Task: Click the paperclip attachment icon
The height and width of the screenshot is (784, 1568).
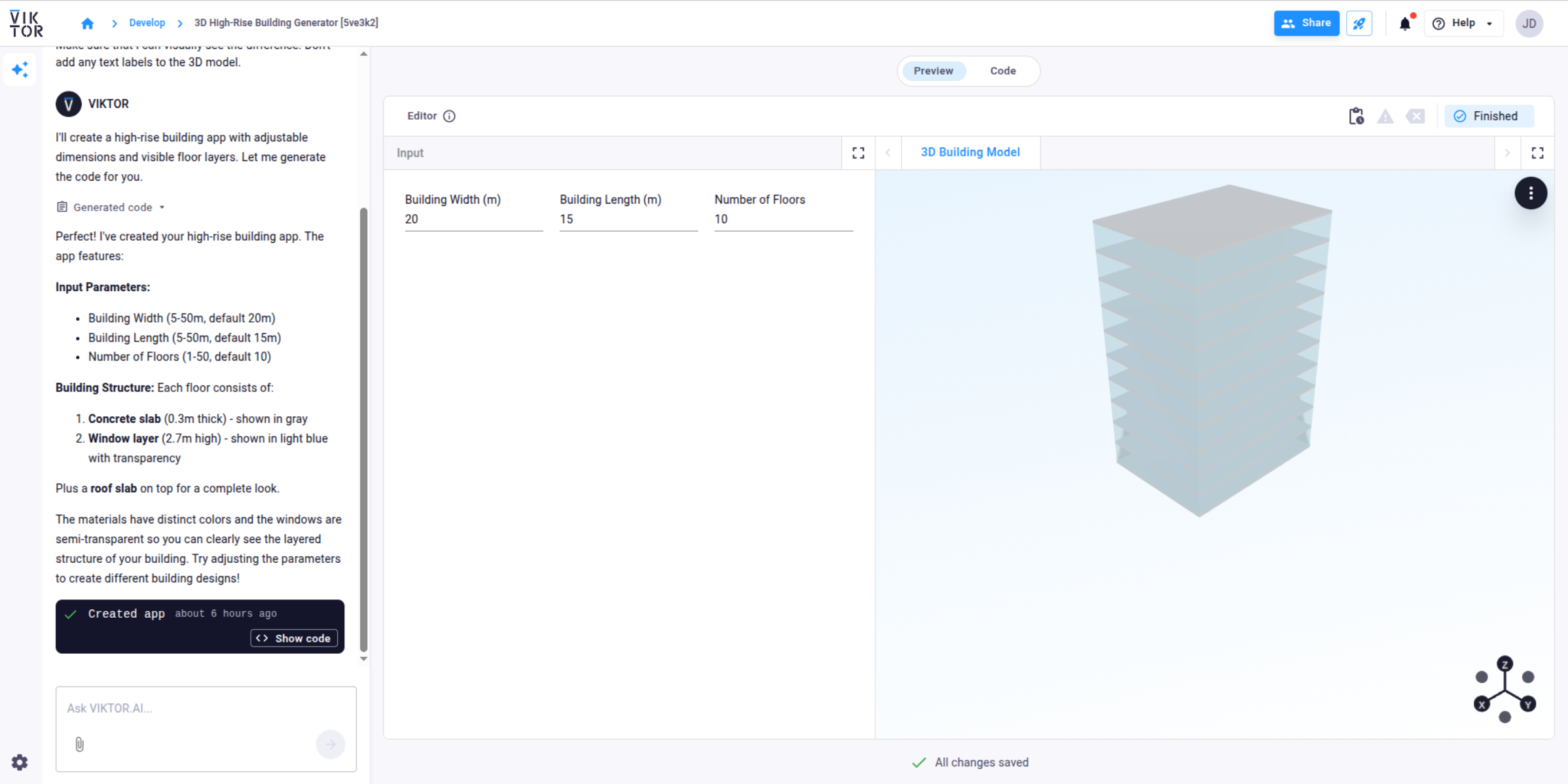Action: coord(79,744)
